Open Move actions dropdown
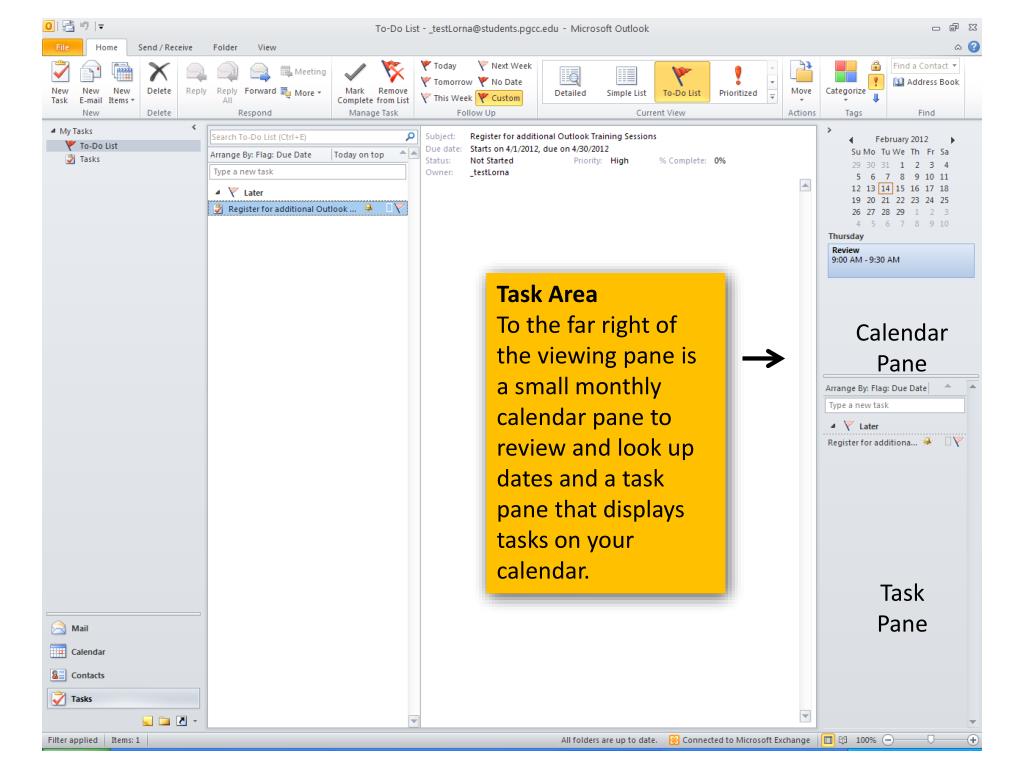Image resolution: width=1024 pixels, height=768 pixels. [x=801, y=82]
